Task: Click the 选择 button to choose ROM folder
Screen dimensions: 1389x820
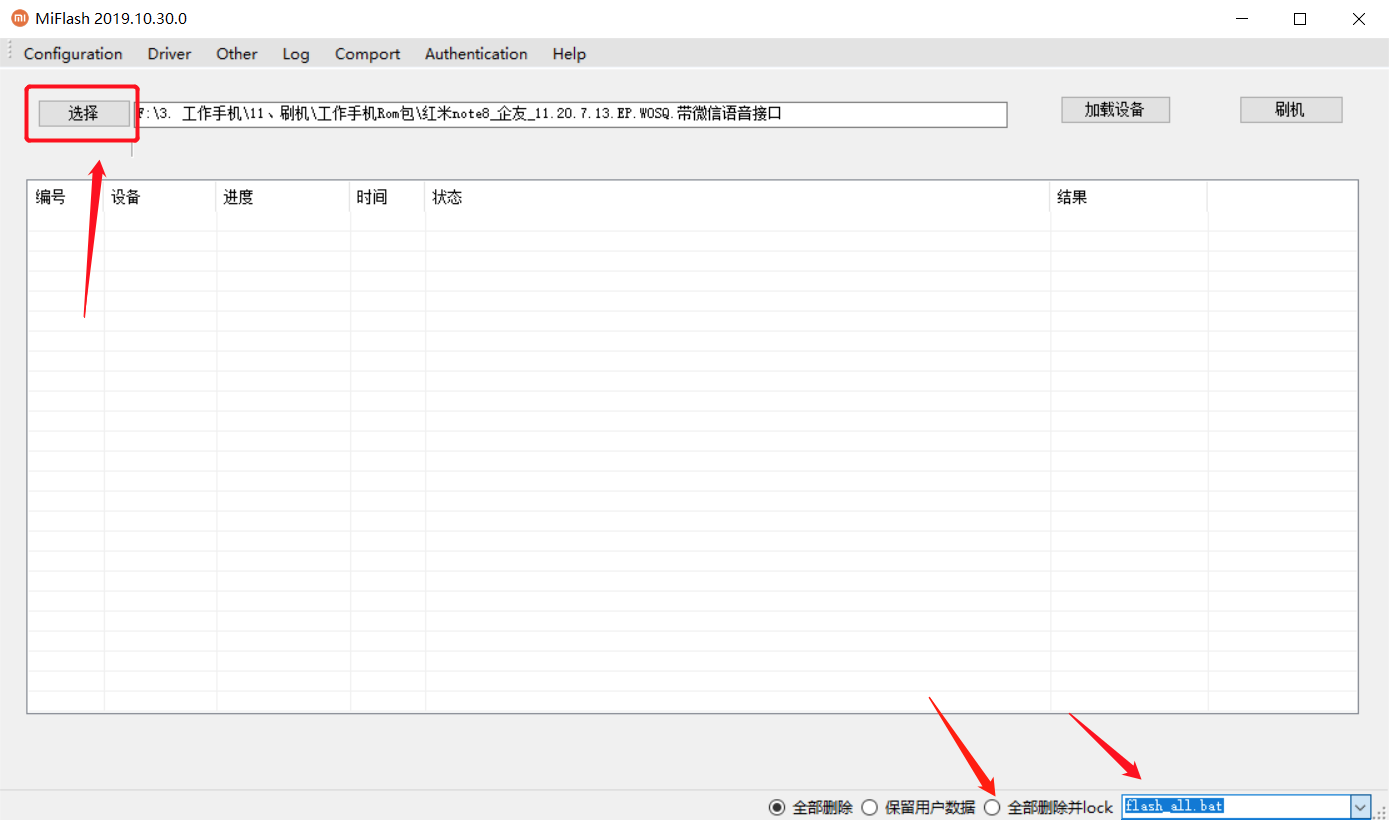Action: coord(83,114)
